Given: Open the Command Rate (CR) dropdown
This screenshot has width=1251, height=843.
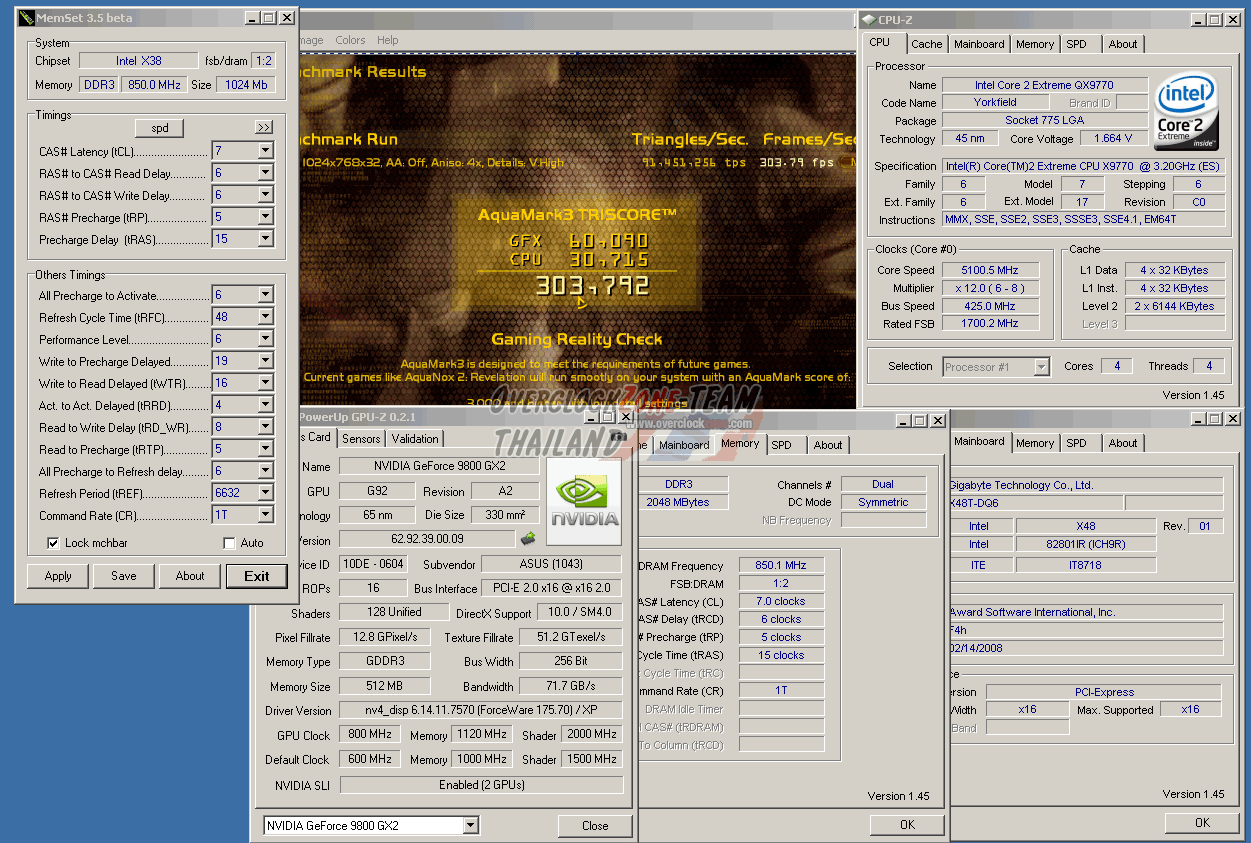Looking at the screenshot, I should (x=265, y=515).
